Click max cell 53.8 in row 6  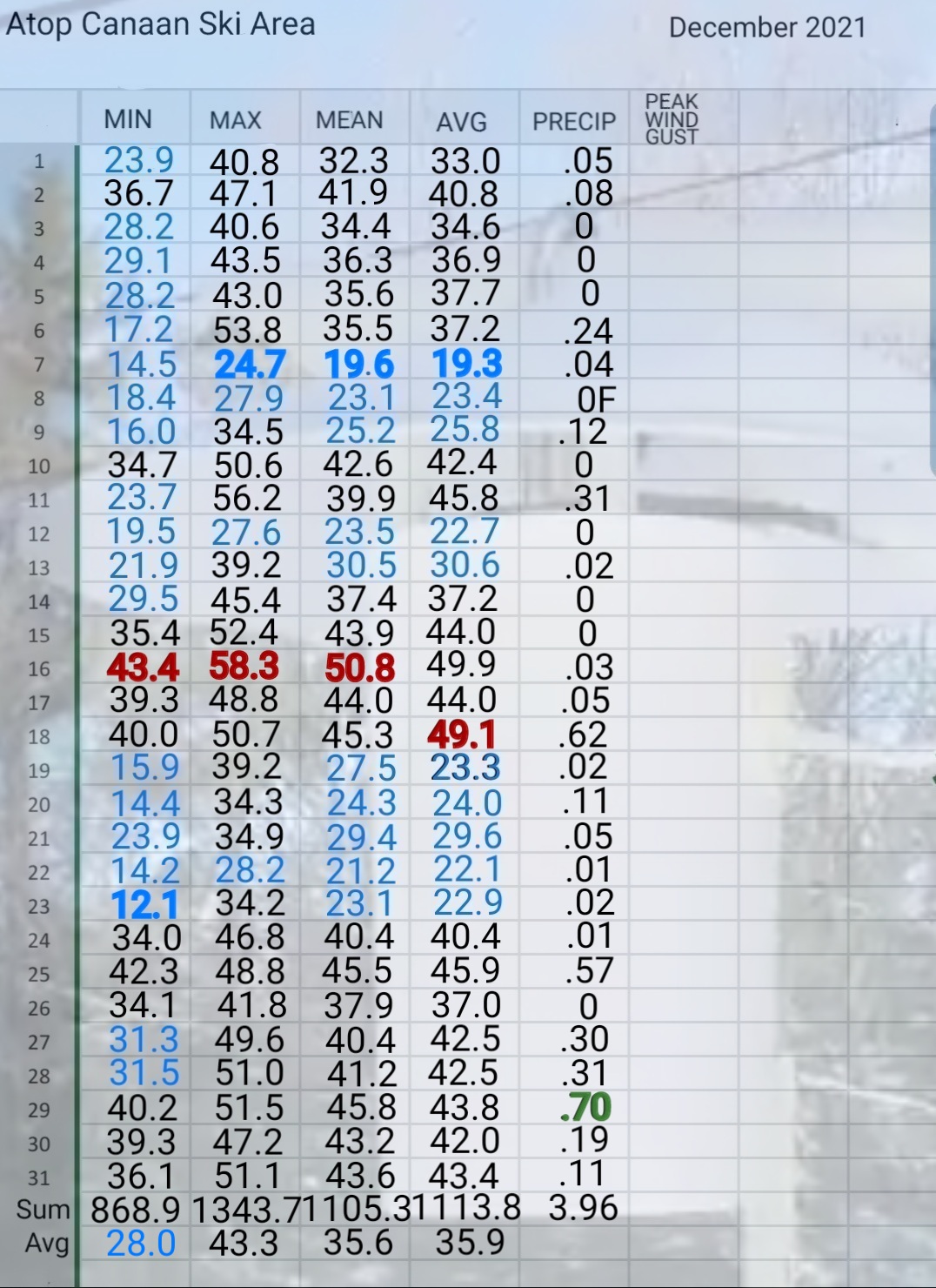(248, 331)
